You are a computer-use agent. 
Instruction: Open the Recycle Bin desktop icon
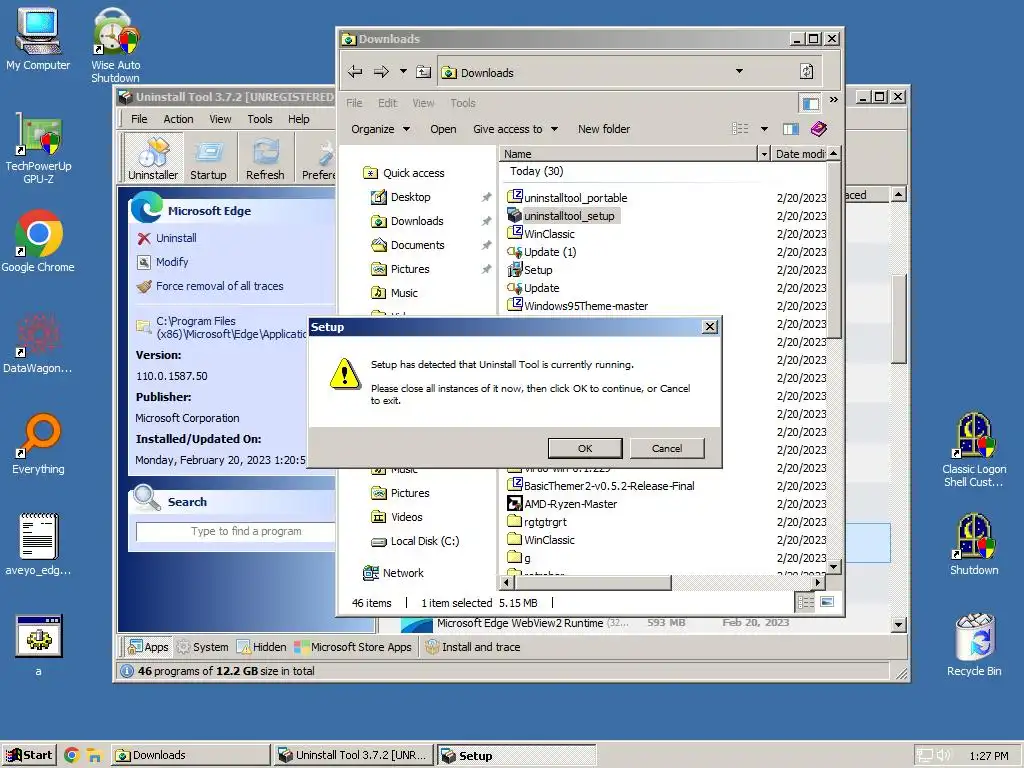(974, 645)
